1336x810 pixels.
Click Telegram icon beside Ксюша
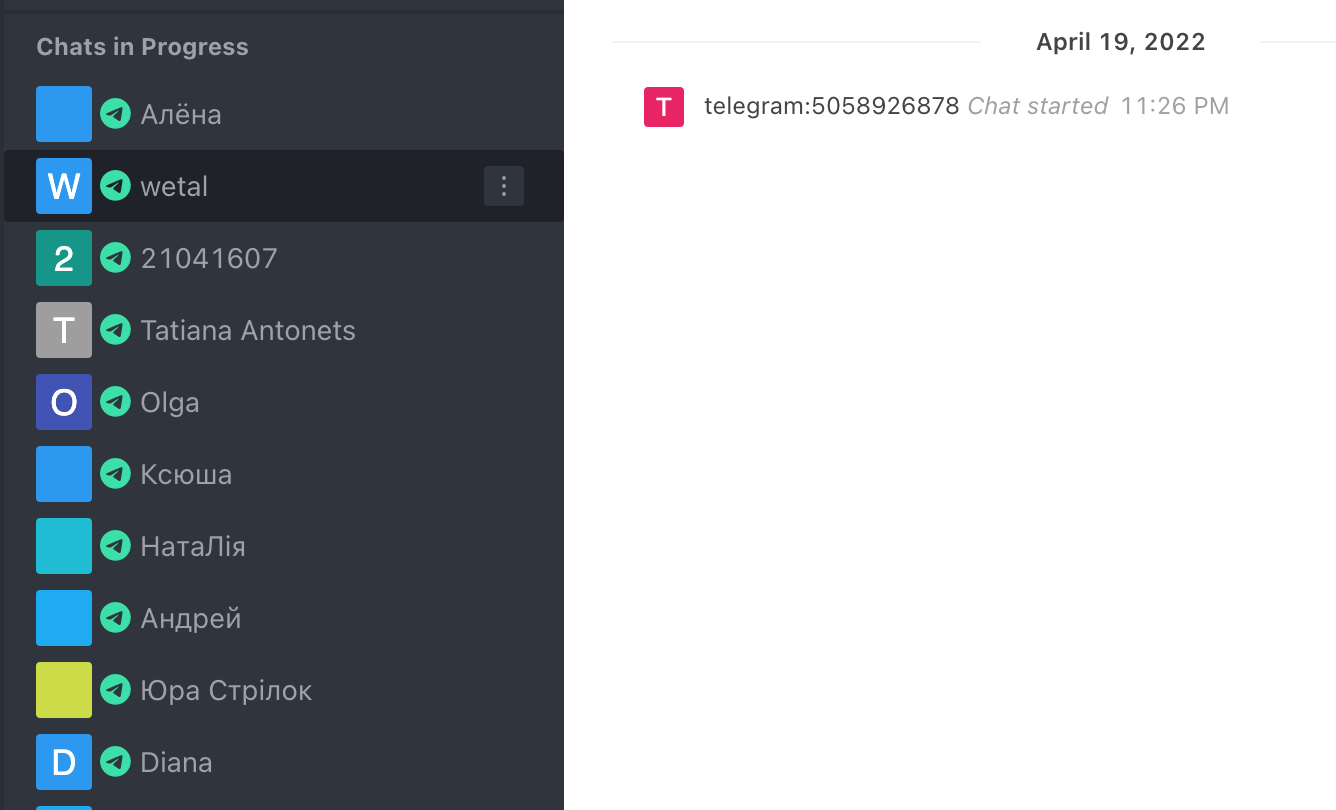(x=116, y=474)
